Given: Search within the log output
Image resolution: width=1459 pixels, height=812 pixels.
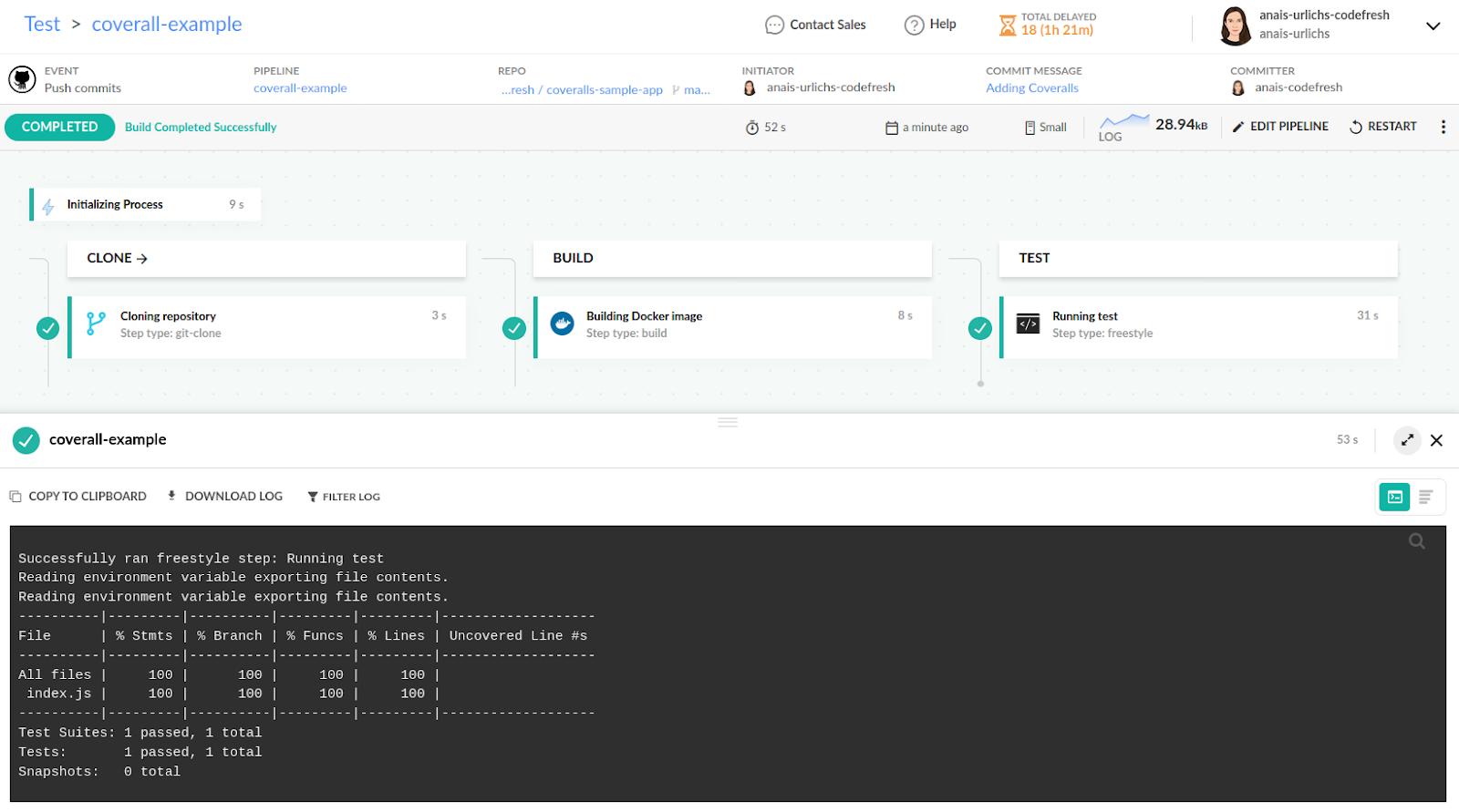Looking at the screenshot, I should tap(1416, 541).
